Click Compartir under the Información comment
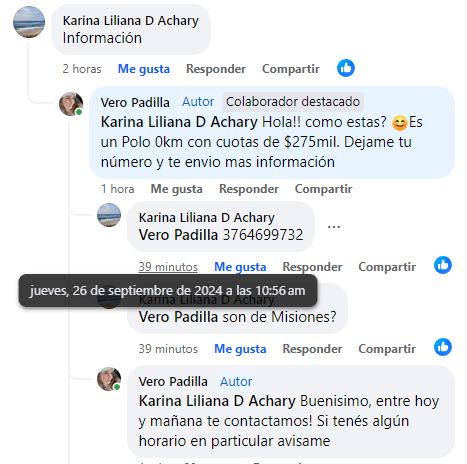The width and height of the screenshot is (467, 464). coord(291,69)
